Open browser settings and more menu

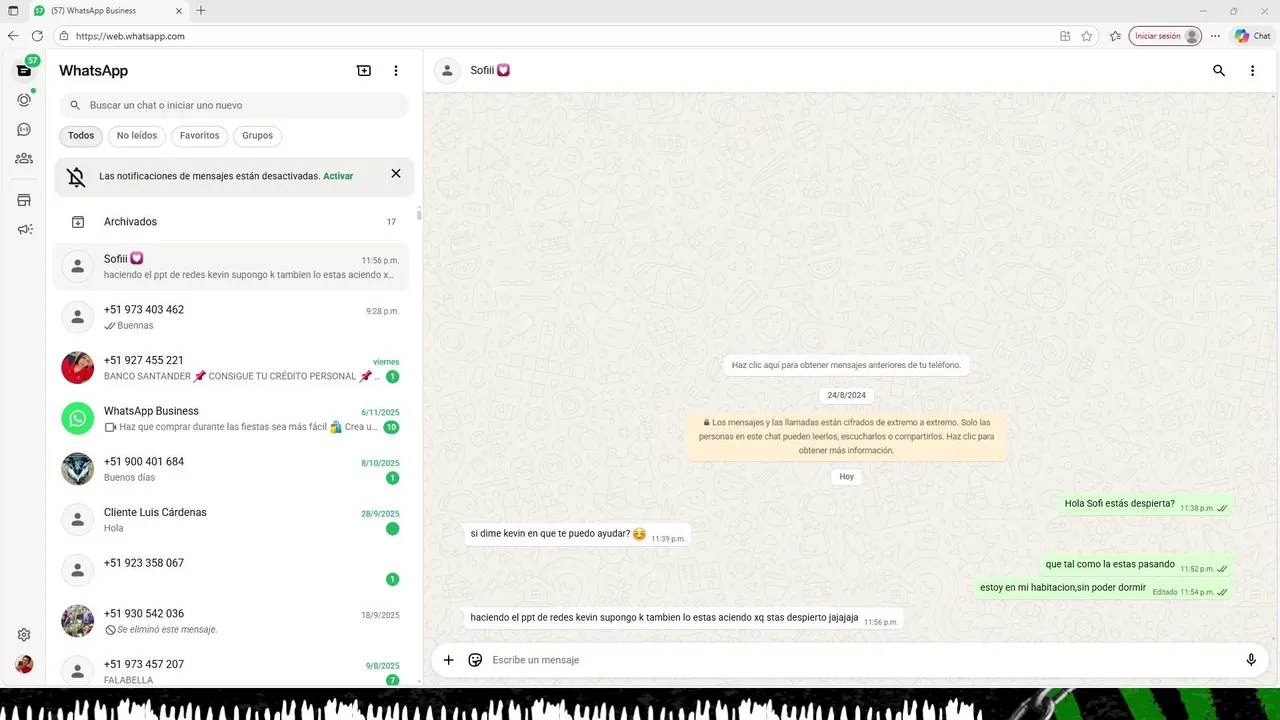click(x=1215, y=36)
